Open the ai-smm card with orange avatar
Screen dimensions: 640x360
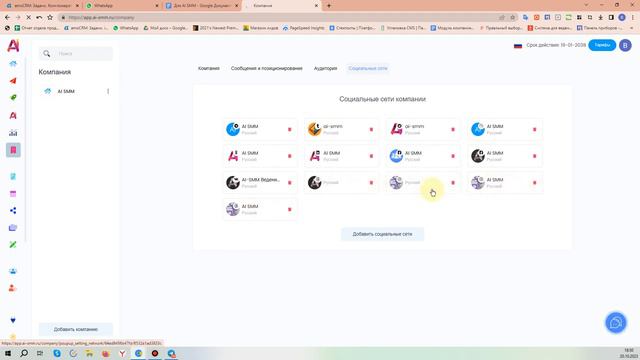coord(341,129)
